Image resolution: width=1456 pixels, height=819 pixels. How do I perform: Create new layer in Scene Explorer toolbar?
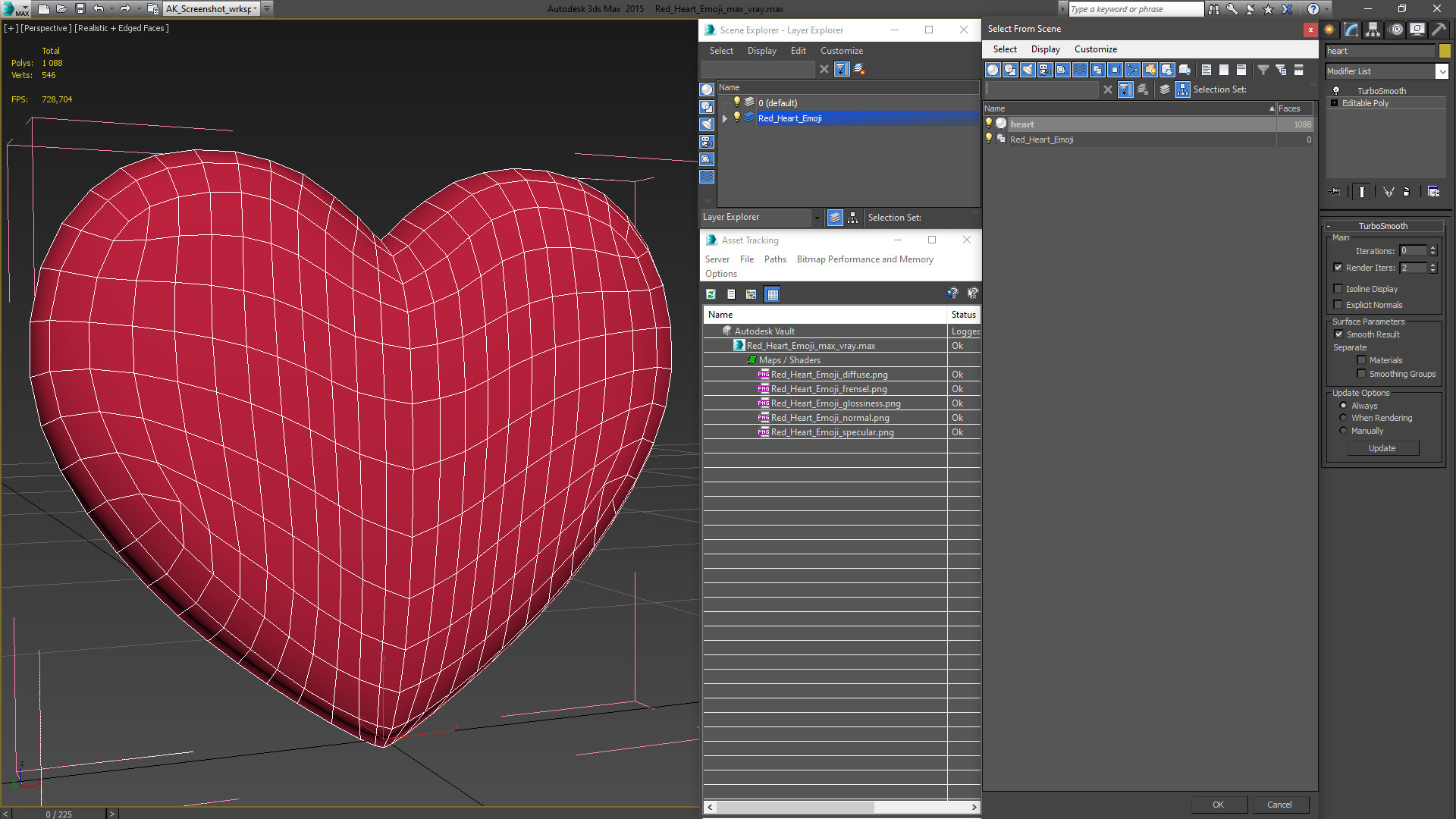(859, 69)
